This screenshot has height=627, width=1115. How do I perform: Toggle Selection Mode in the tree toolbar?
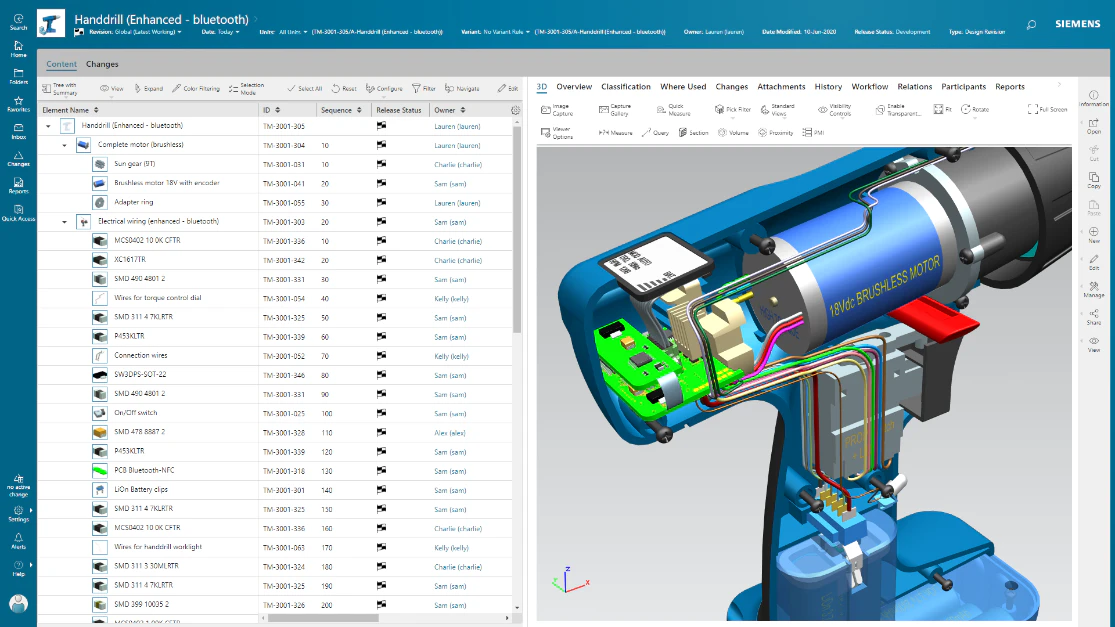tap(246, 89)
